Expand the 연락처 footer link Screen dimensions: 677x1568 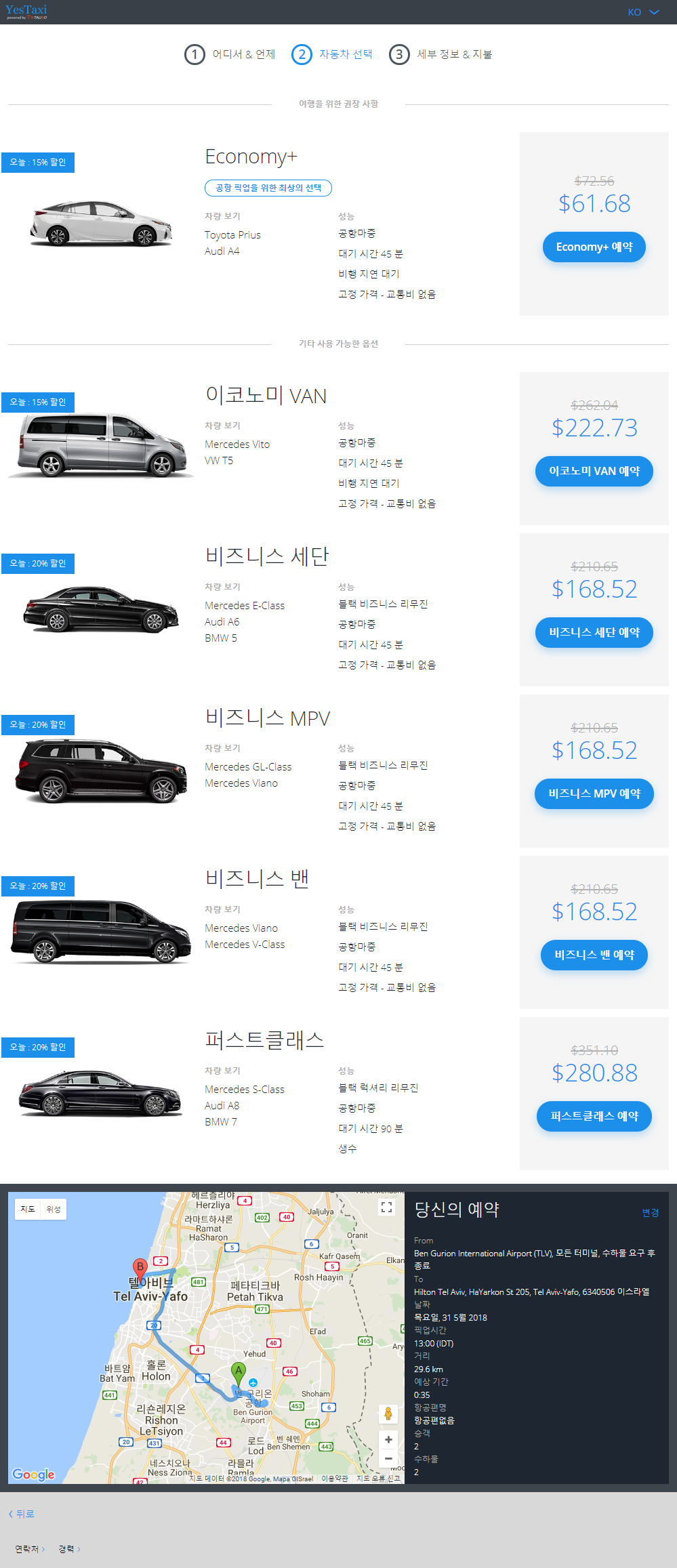tap(30, 1549)
